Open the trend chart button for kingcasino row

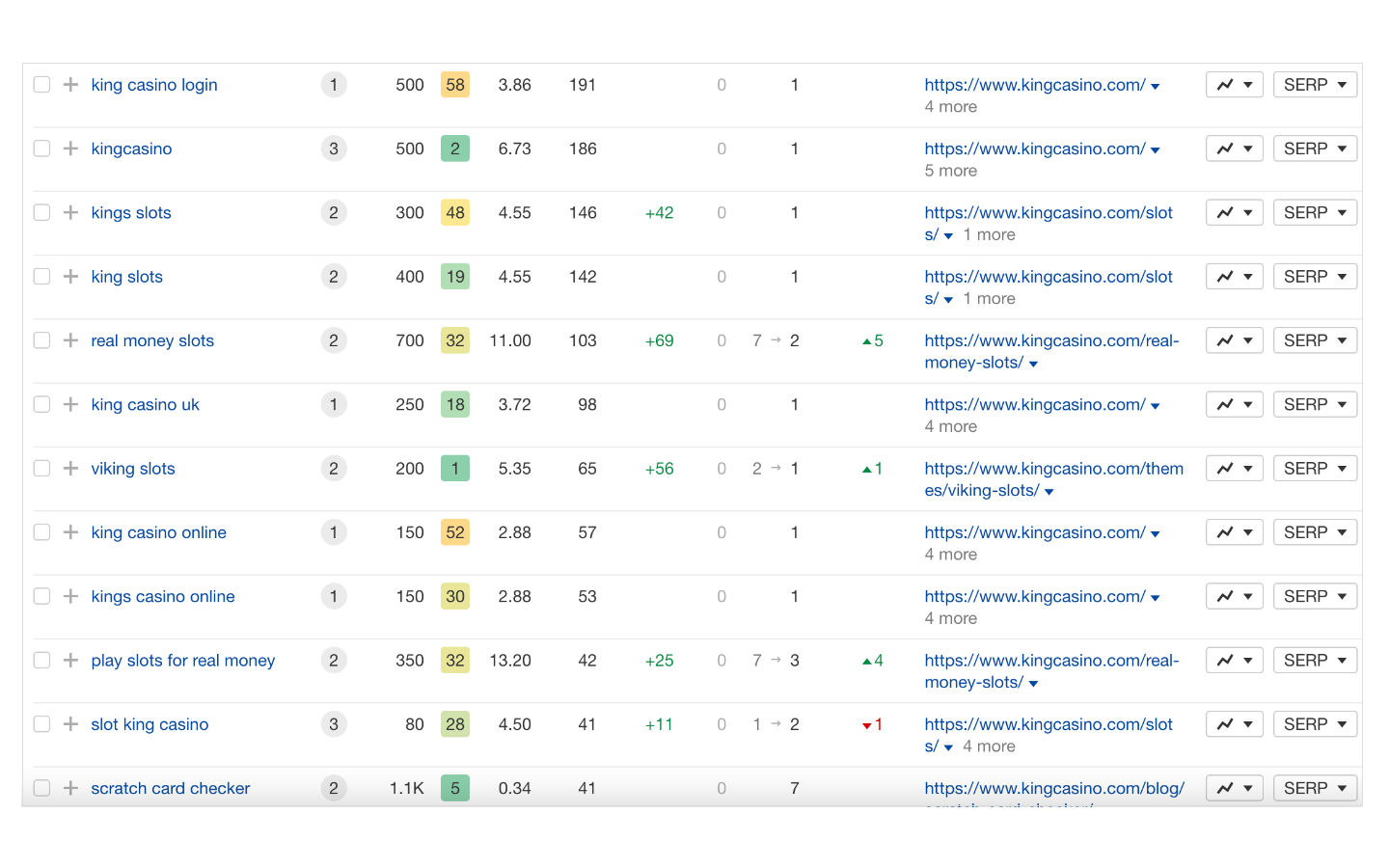pos(1235,149)
